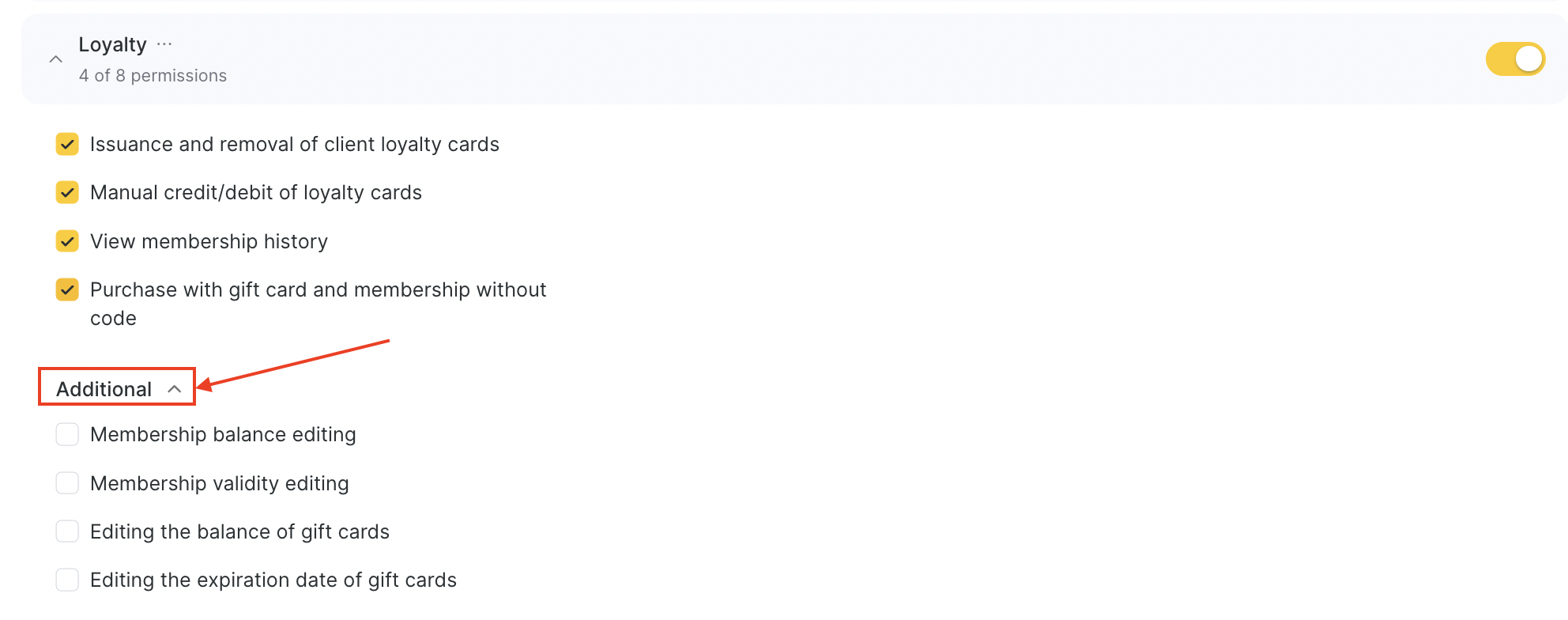Screen dimensions: 1568x620
Task: Check Editing the balance of gift cards
Action: [x=67, y=531]
